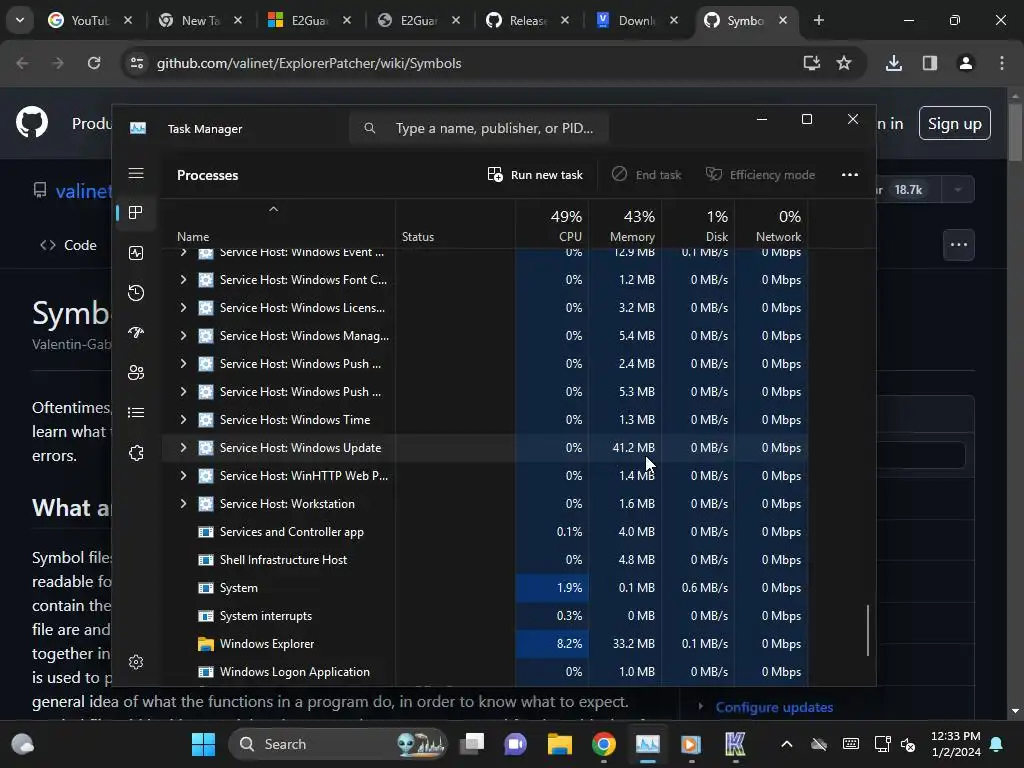Screen dimensions: 1024x768
Task: Select the System process row
Action: pyautogui.click(x=485, y=588)
